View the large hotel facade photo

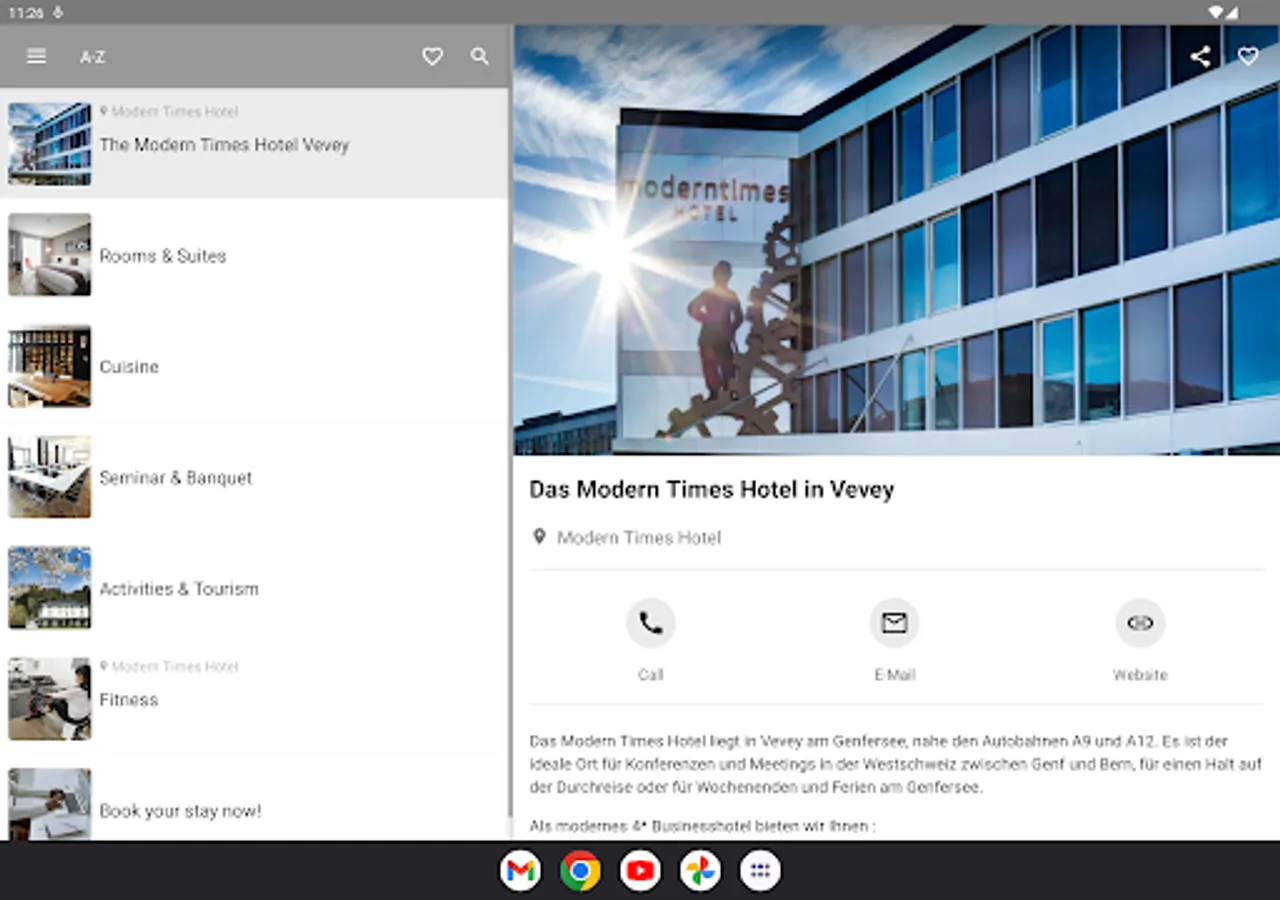pyautogui.click(x=897, y=240)
